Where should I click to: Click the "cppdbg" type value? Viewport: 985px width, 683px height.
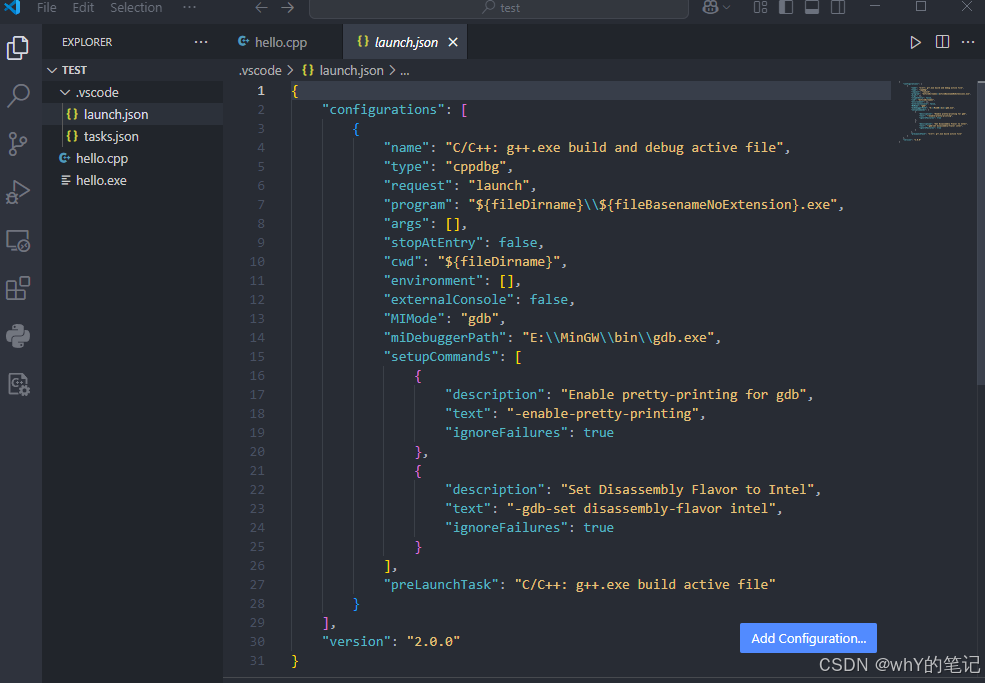(476, 167)
